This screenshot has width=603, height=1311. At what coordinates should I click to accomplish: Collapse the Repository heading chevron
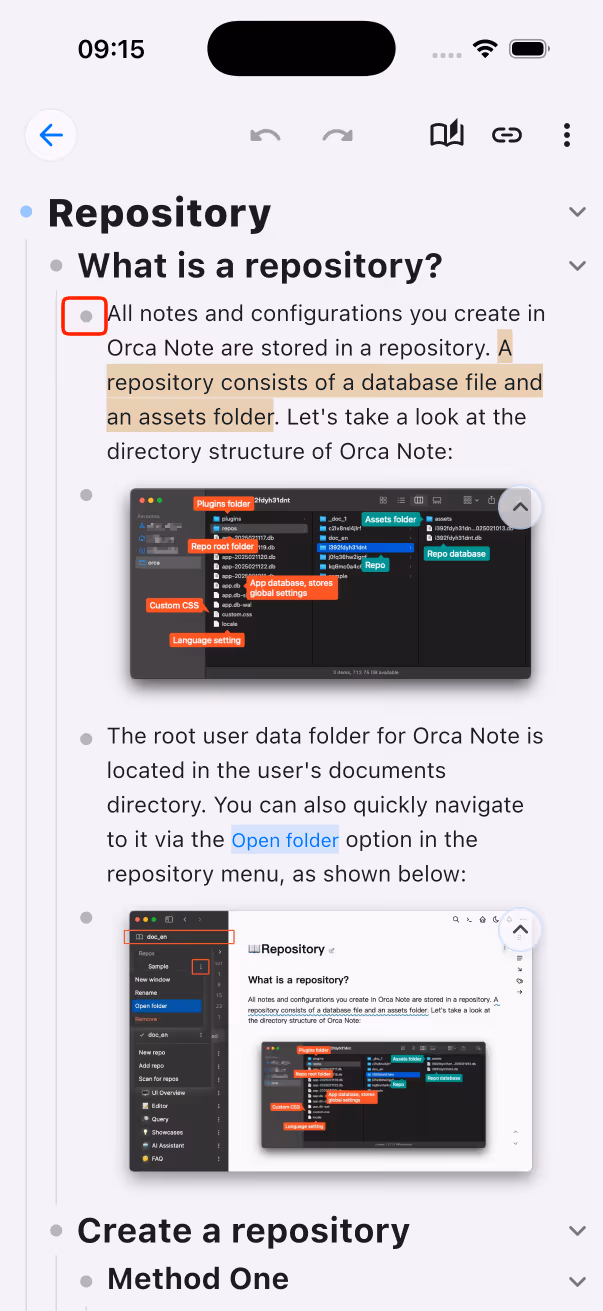click(x=577, y=212)
